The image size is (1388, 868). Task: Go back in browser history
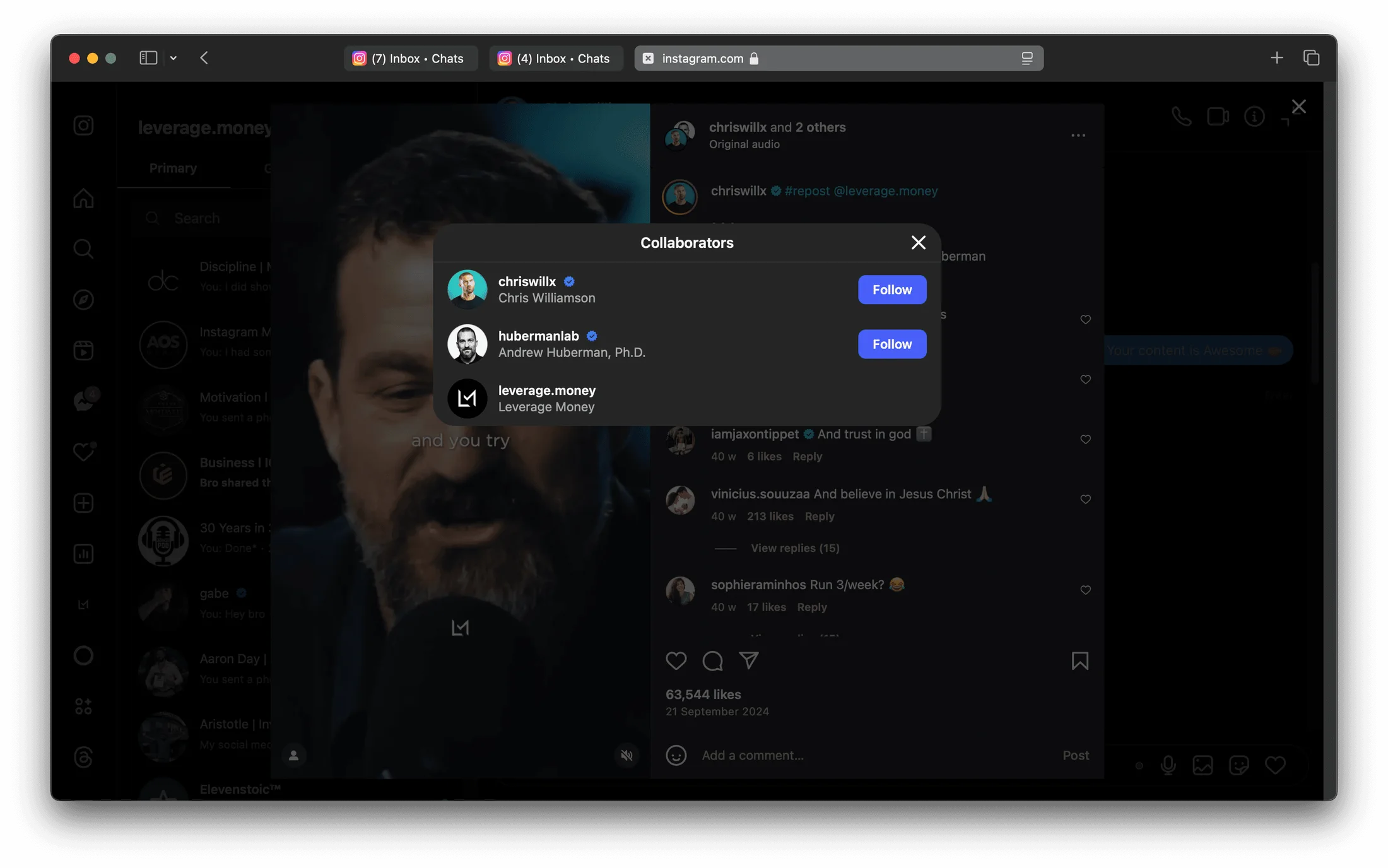coord(204,58)
